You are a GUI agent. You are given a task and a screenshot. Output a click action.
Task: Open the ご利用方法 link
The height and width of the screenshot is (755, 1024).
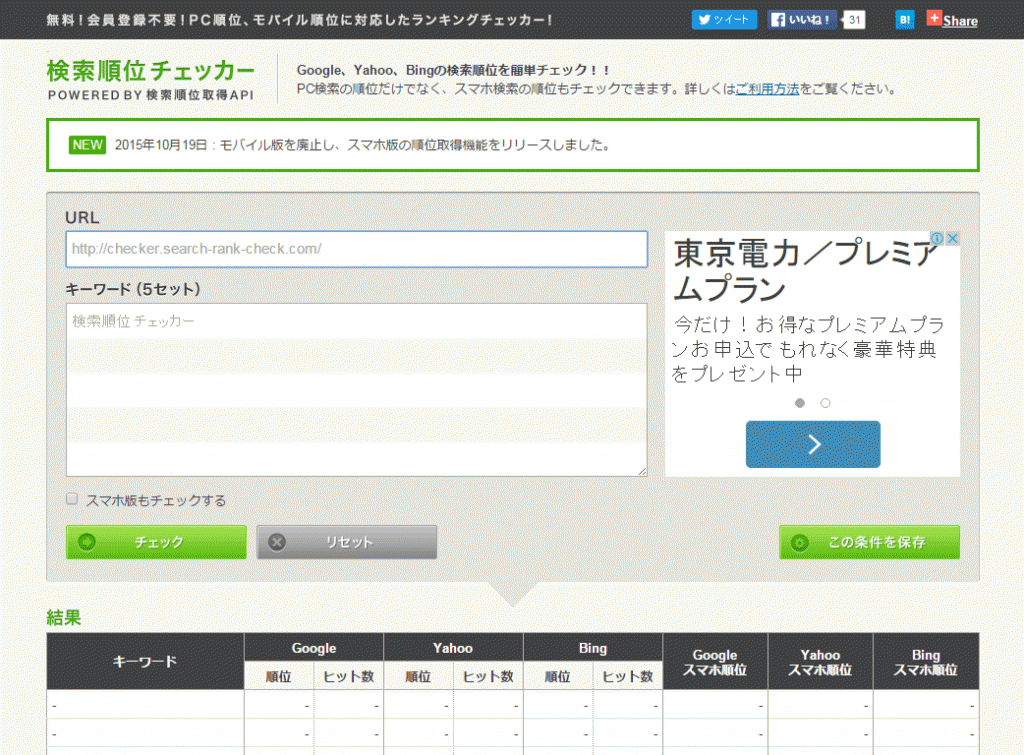(767, 87)
